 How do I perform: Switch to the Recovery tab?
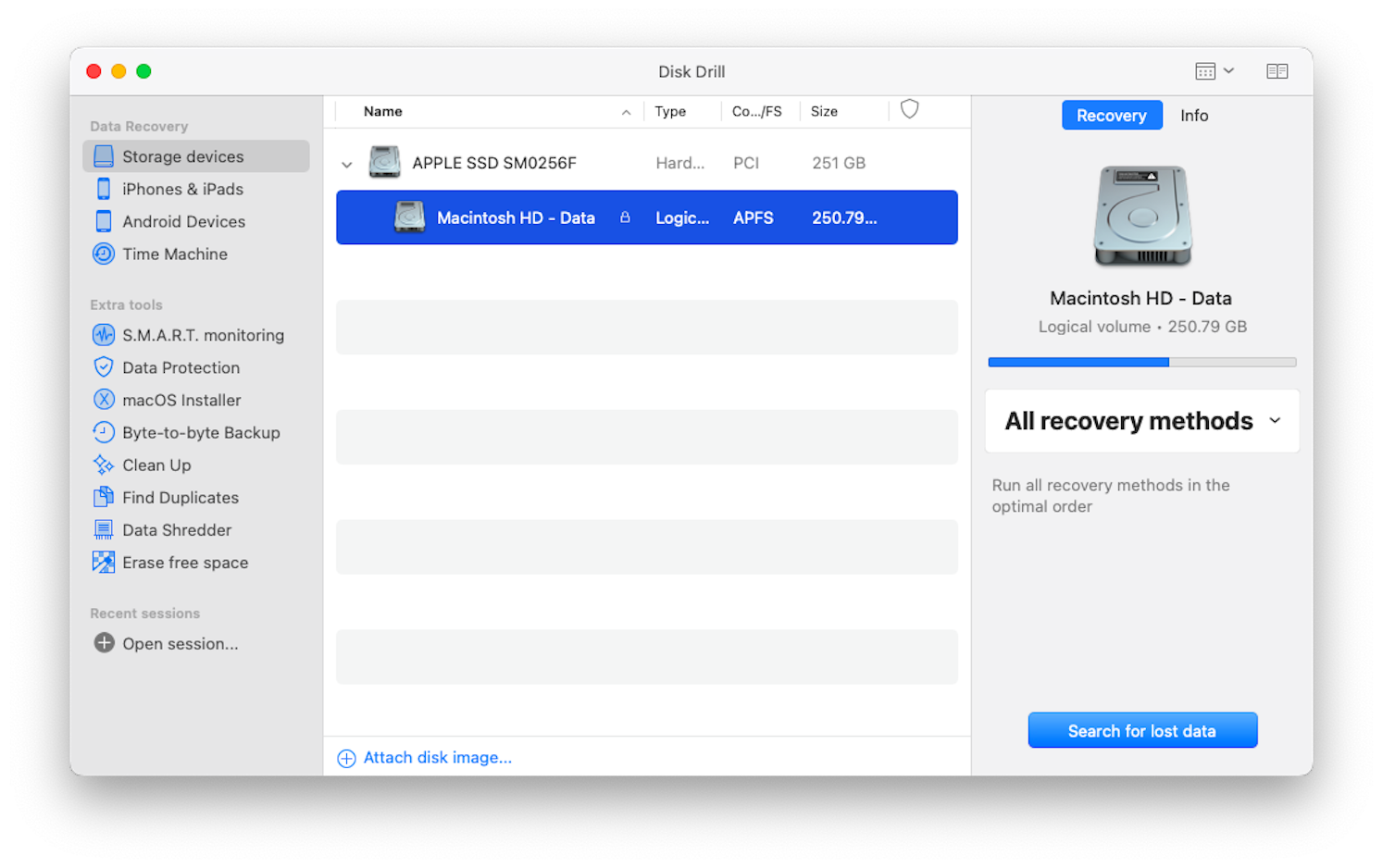point(1112,115)
